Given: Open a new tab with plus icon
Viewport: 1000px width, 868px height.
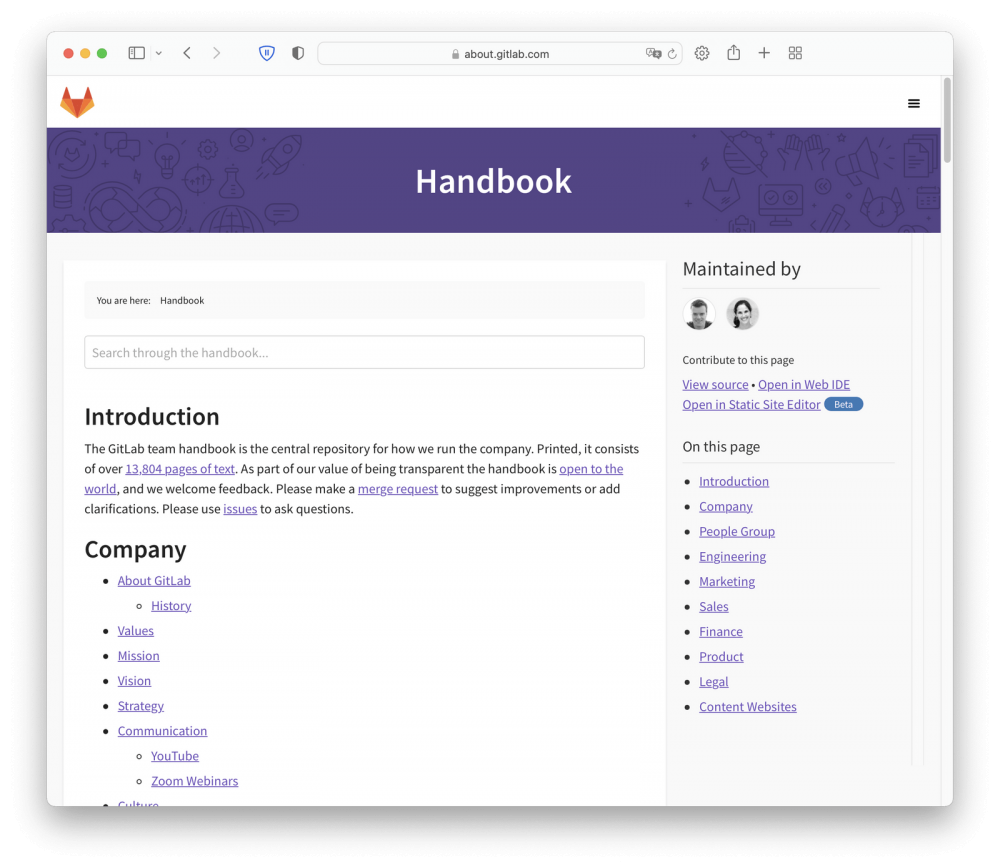Looking at the screenshot, I should [764, 53].
